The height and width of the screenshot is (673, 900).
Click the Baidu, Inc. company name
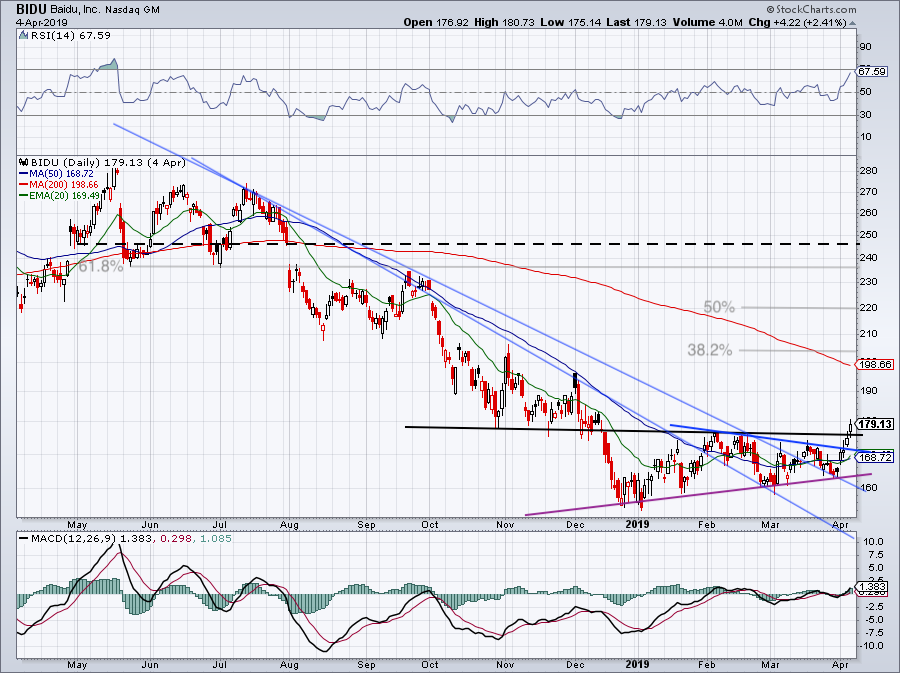click(74, 10)
